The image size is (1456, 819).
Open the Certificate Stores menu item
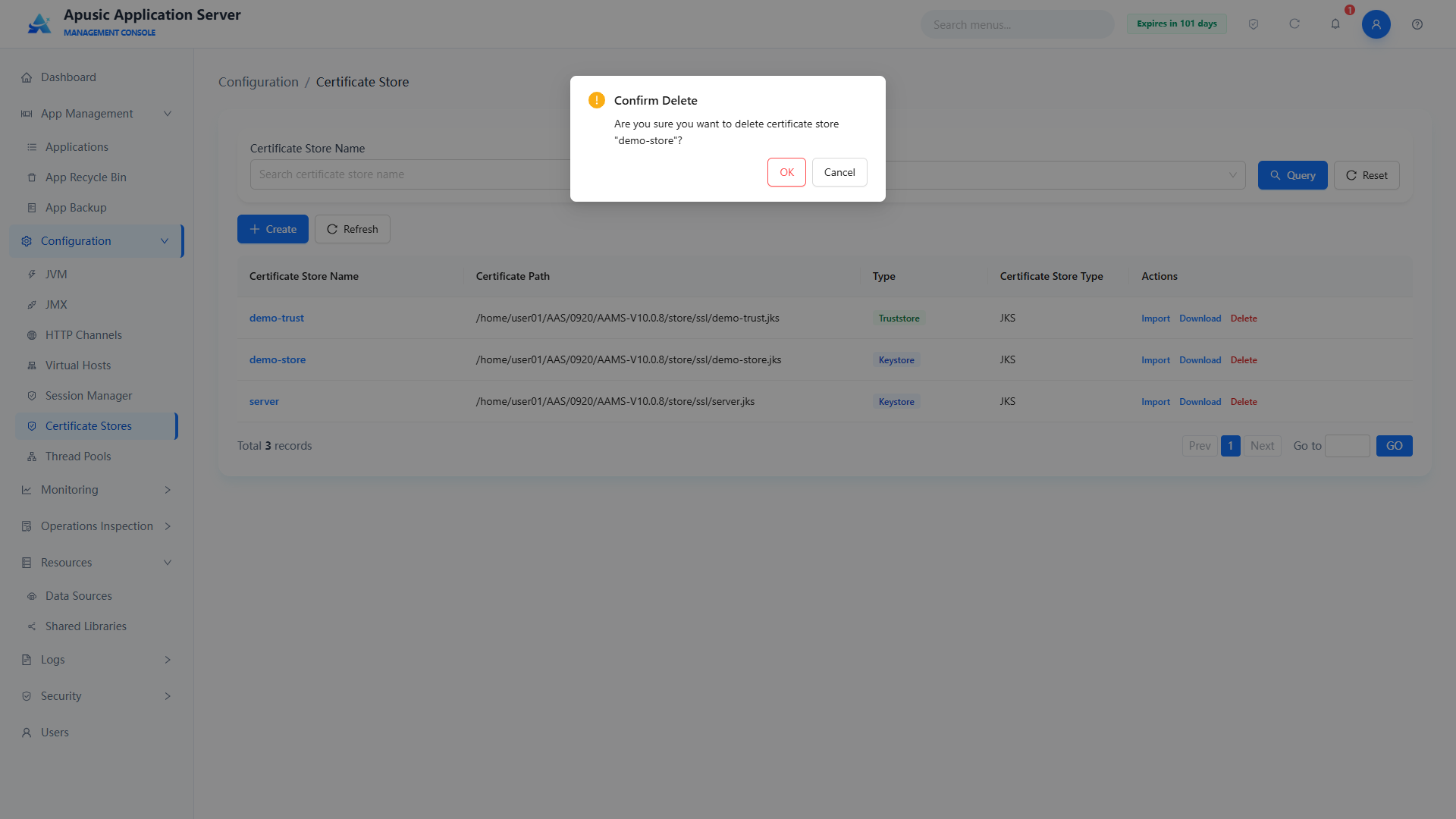96,426
